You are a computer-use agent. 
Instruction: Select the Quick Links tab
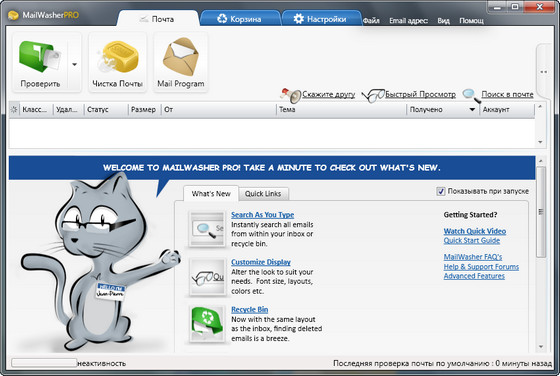coord(263,194)
